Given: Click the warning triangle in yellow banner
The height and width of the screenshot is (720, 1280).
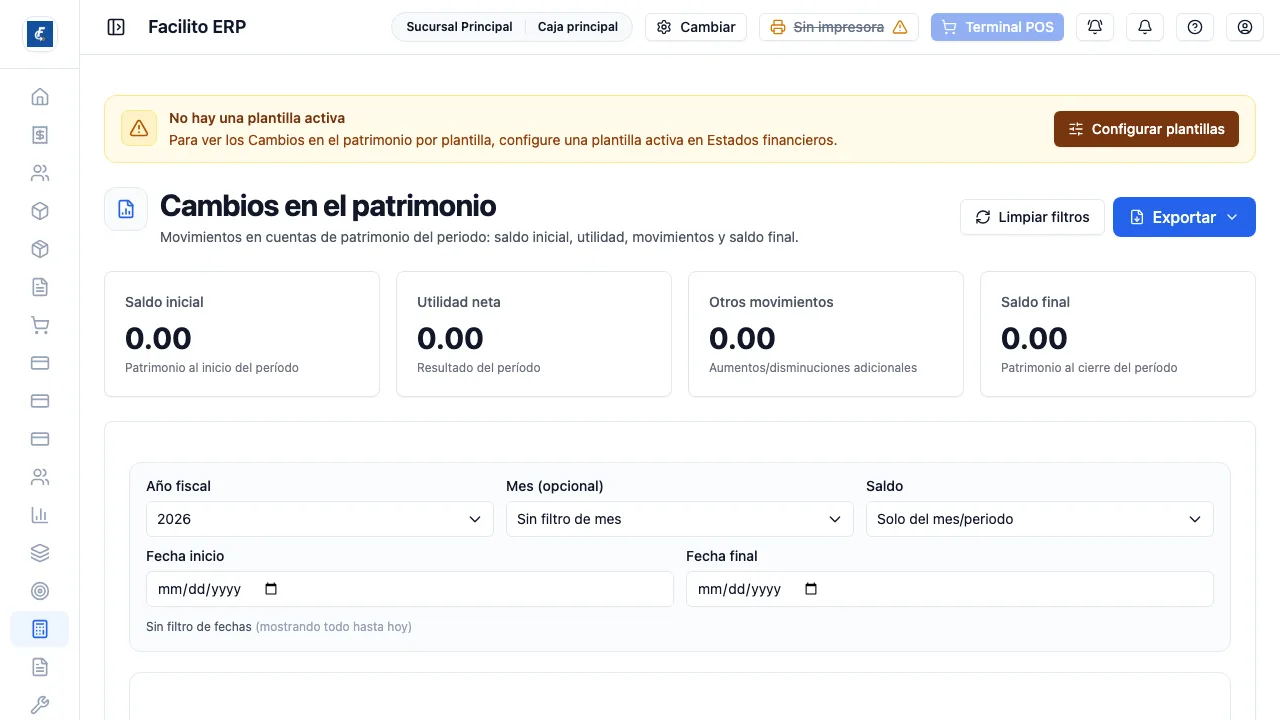Looking at the screenshot, I should 139,128.
